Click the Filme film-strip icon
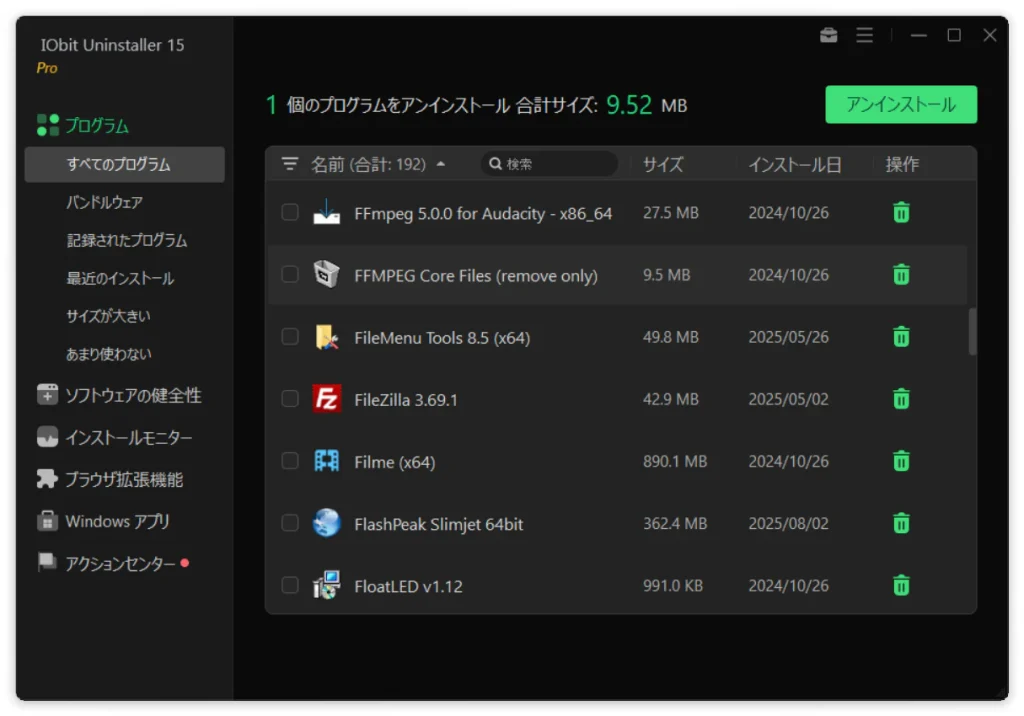The width and height of the screenshot is (1024, 716). pyautogui.click(x=327, y=461)
